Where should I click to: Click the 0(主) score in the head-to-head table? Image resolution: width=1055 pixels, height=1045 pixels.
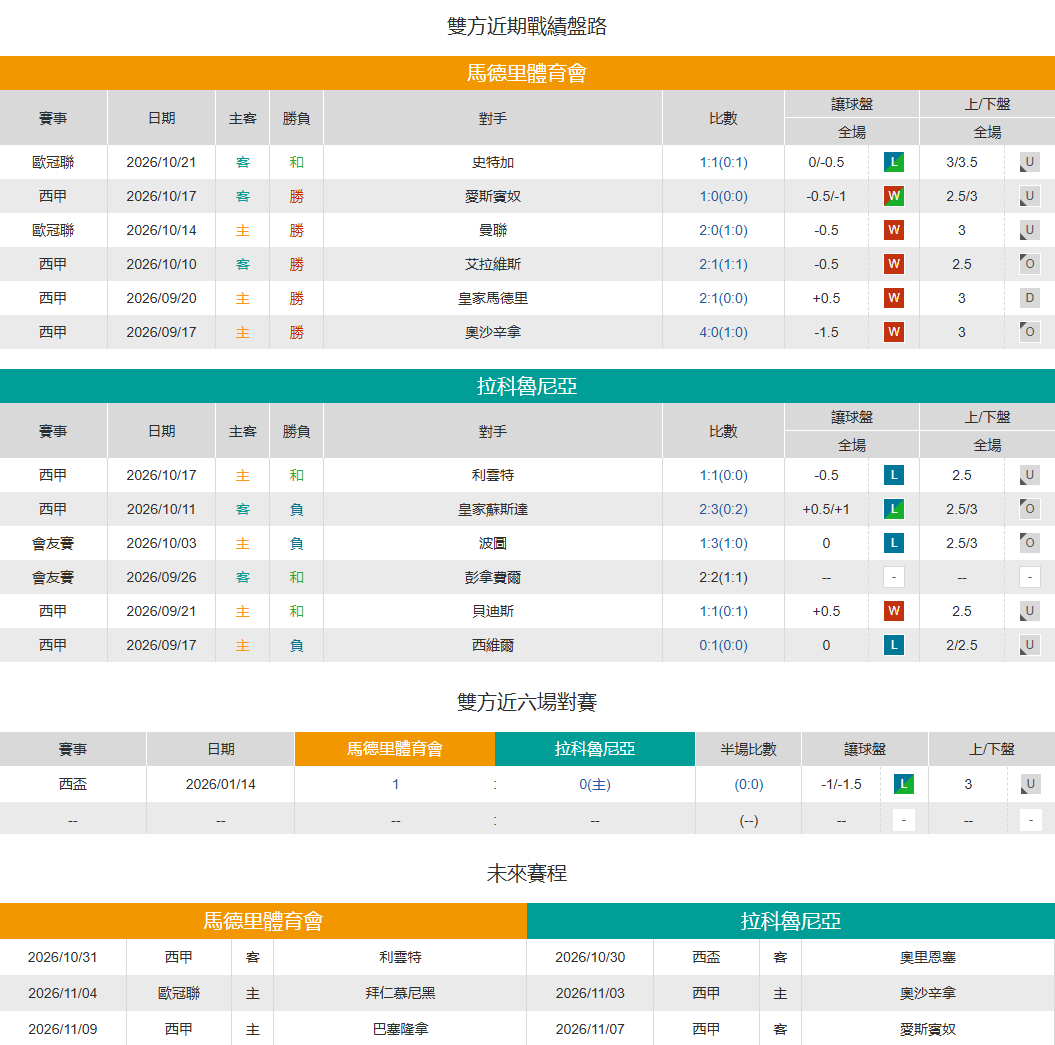pos(595,784)
